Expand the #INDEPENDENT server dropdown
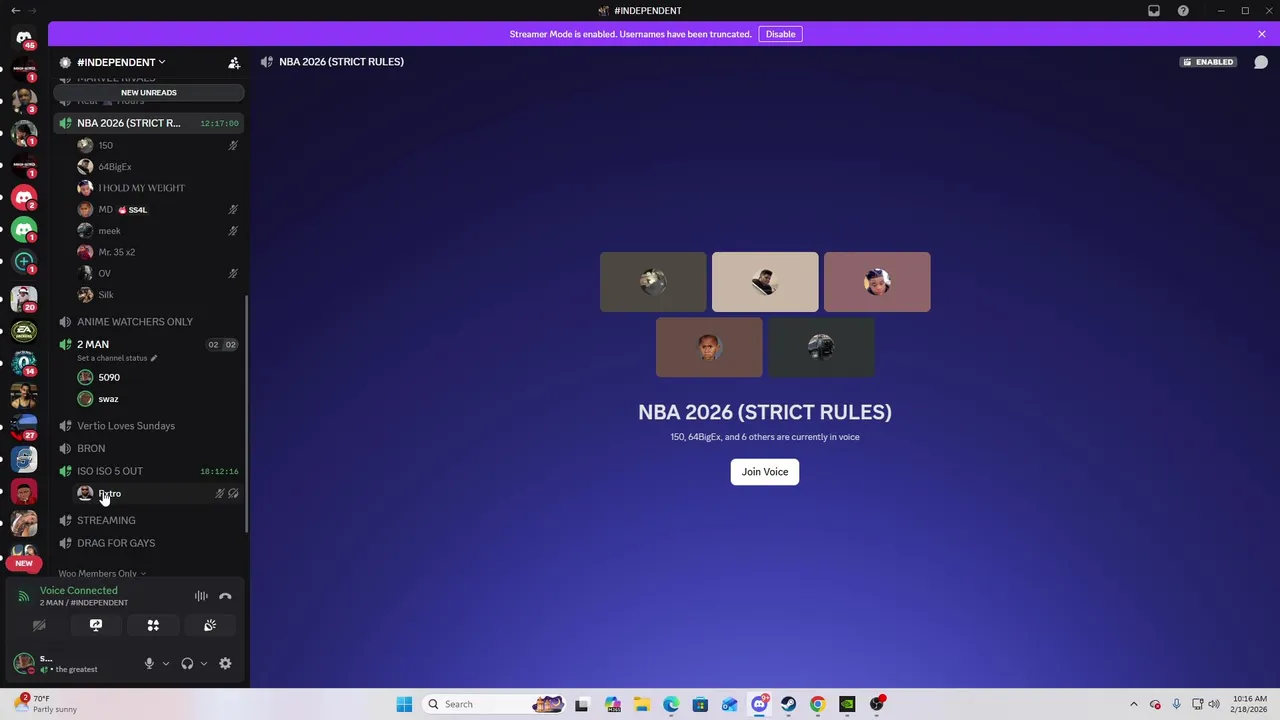The width and height of the screenshot is (1280, 720). tap(121, 62)
